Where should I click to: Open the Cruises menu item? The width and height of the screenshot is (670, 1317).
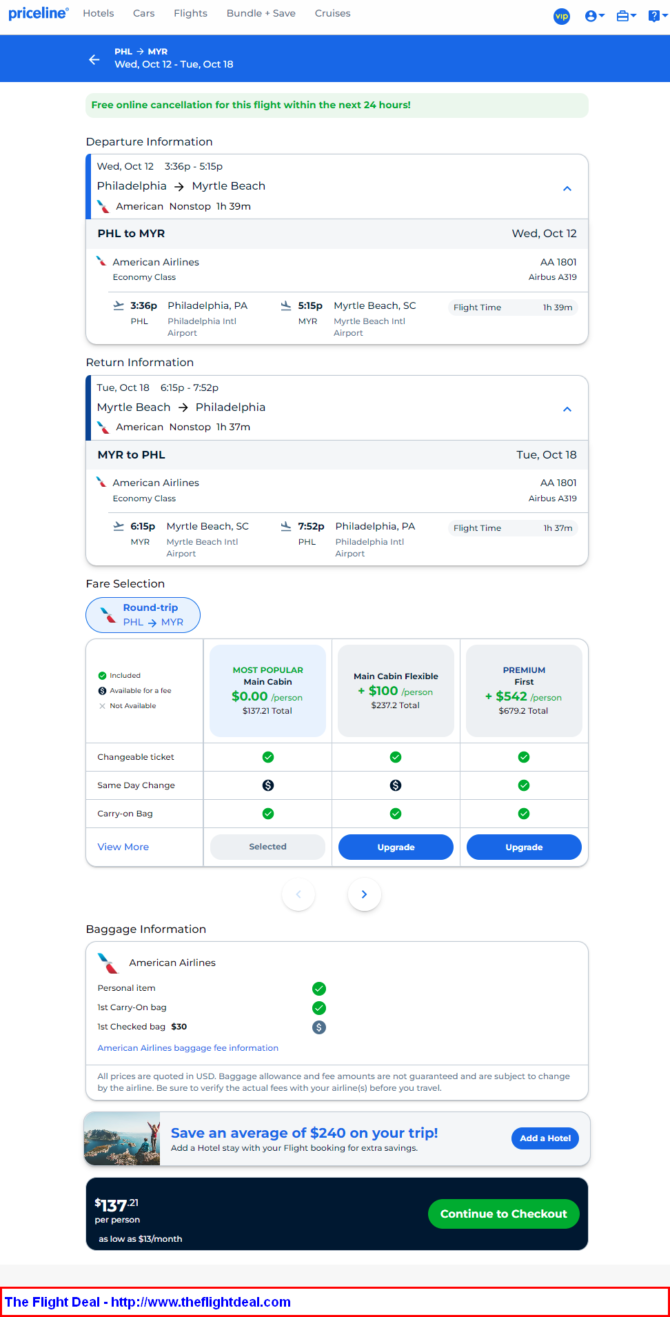tap(333, 14)
